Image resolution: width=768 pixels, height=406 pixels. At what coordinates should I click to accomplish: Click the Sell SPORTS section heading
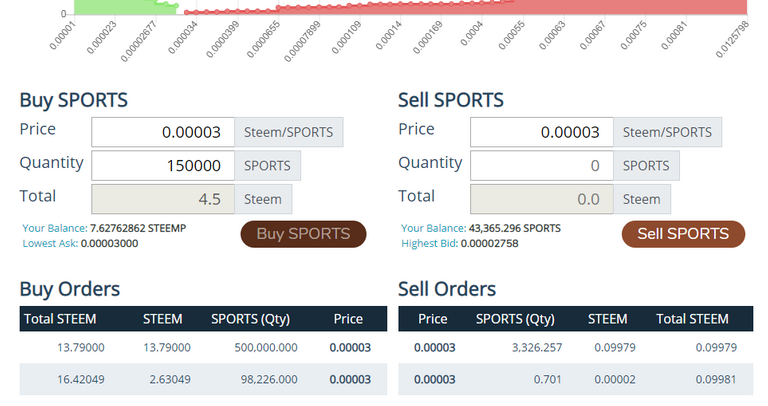[x=451, y=100]
